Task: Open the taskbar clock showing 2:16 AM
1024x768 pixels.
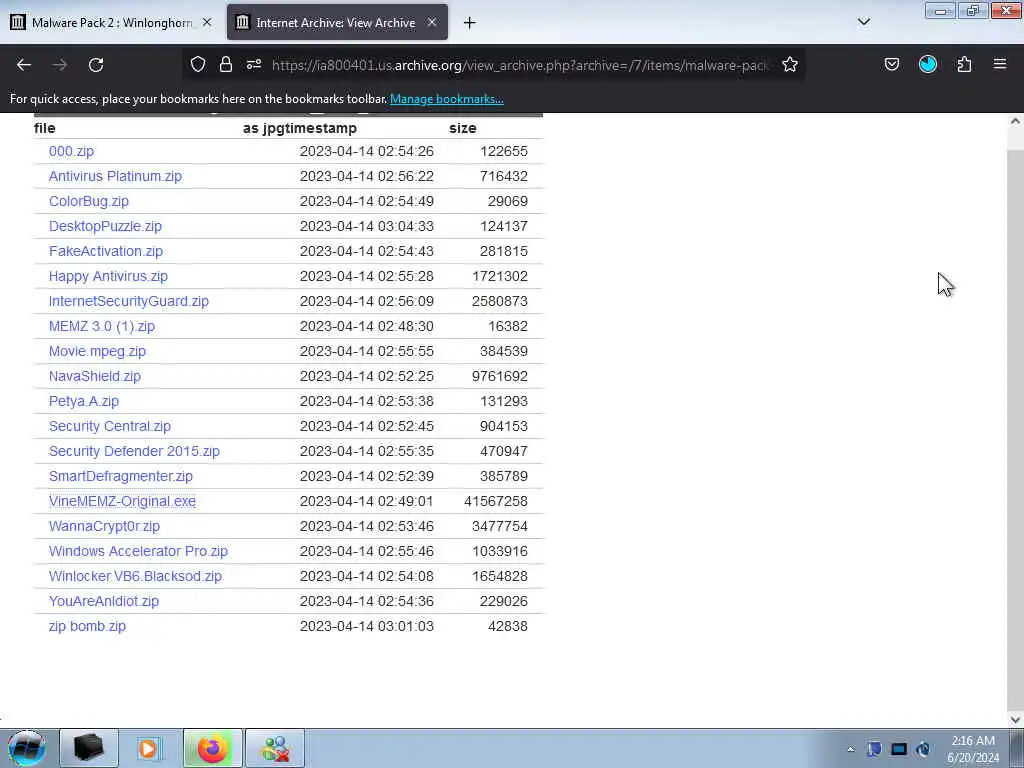Action: (x=973, y=749)
